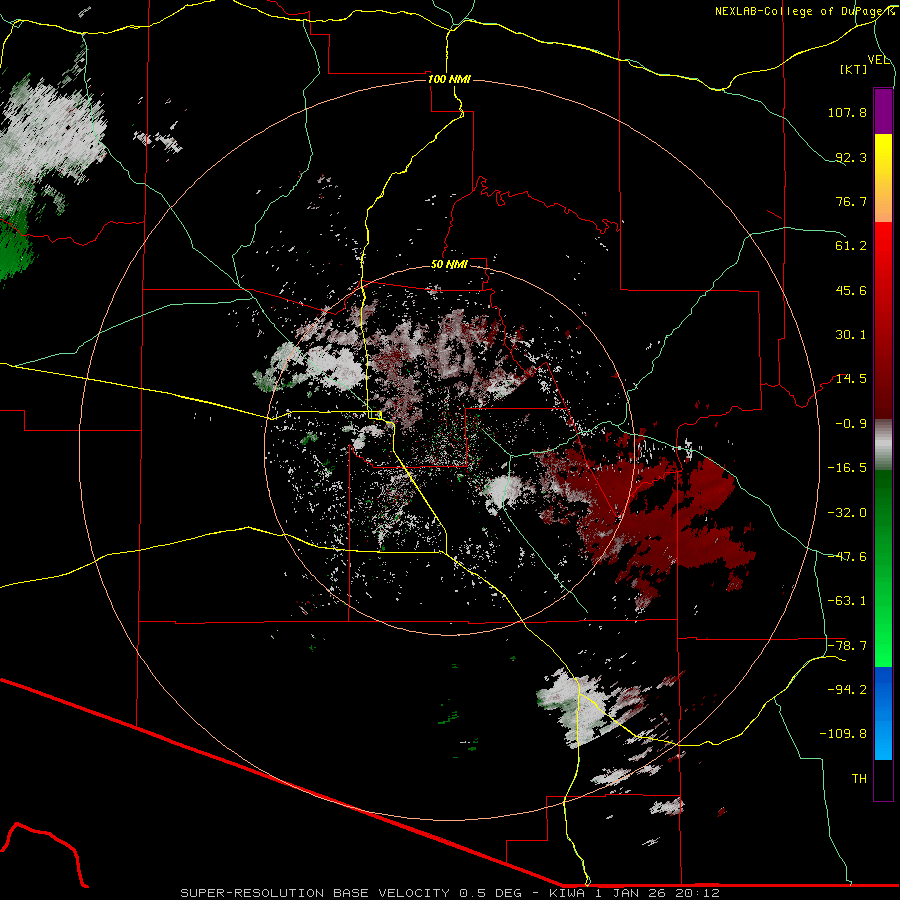Screen dimensions: 900x900
Task: Click the Super-Resolution Base Velocity caption
Action: click(x=449, y=893)
